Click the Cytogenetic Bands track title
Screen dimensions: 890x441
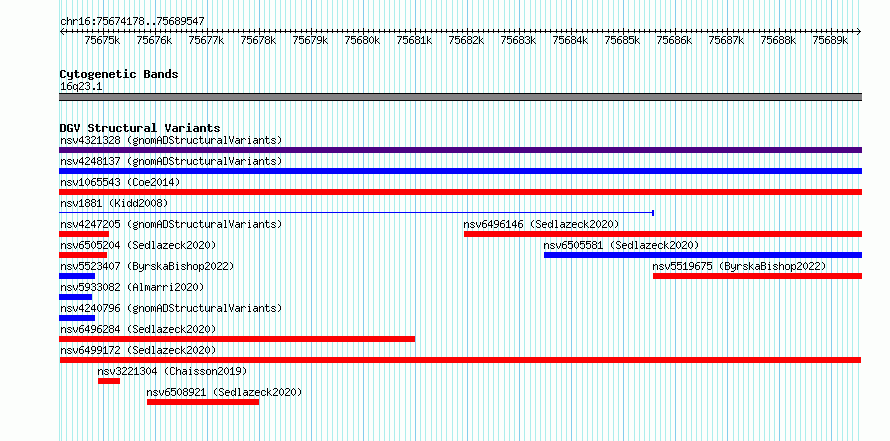(119, 74)
